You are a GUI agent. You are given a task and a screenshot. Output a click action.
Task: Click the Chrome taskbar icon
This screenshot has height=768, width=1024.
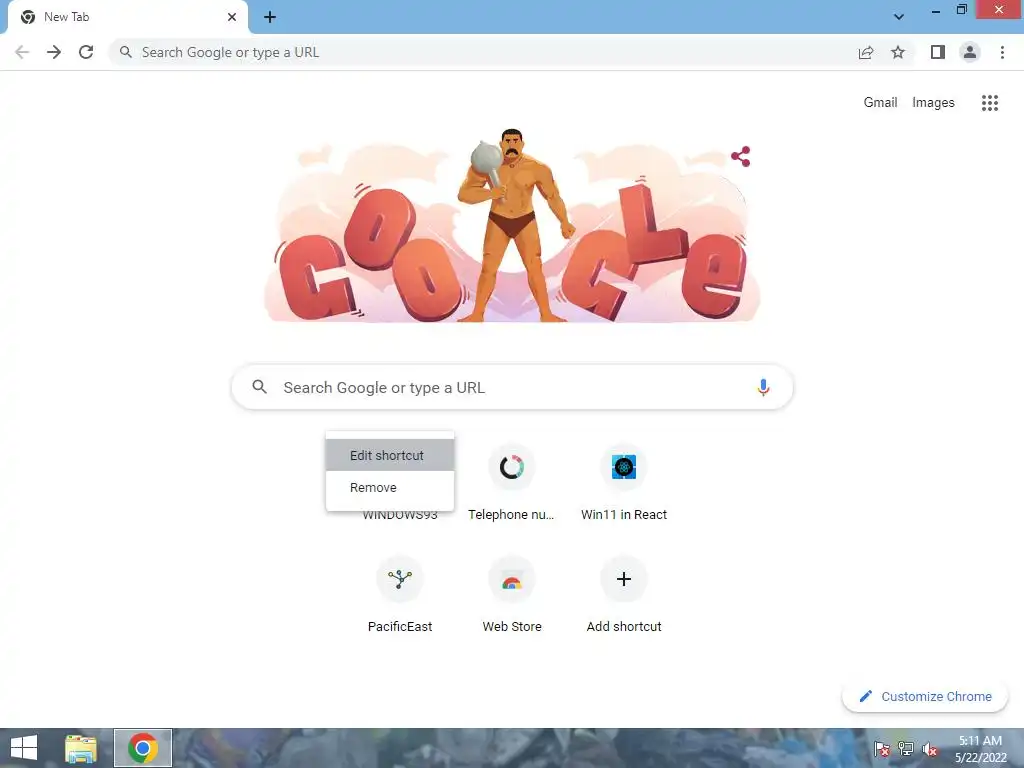(x=143, y=748)
